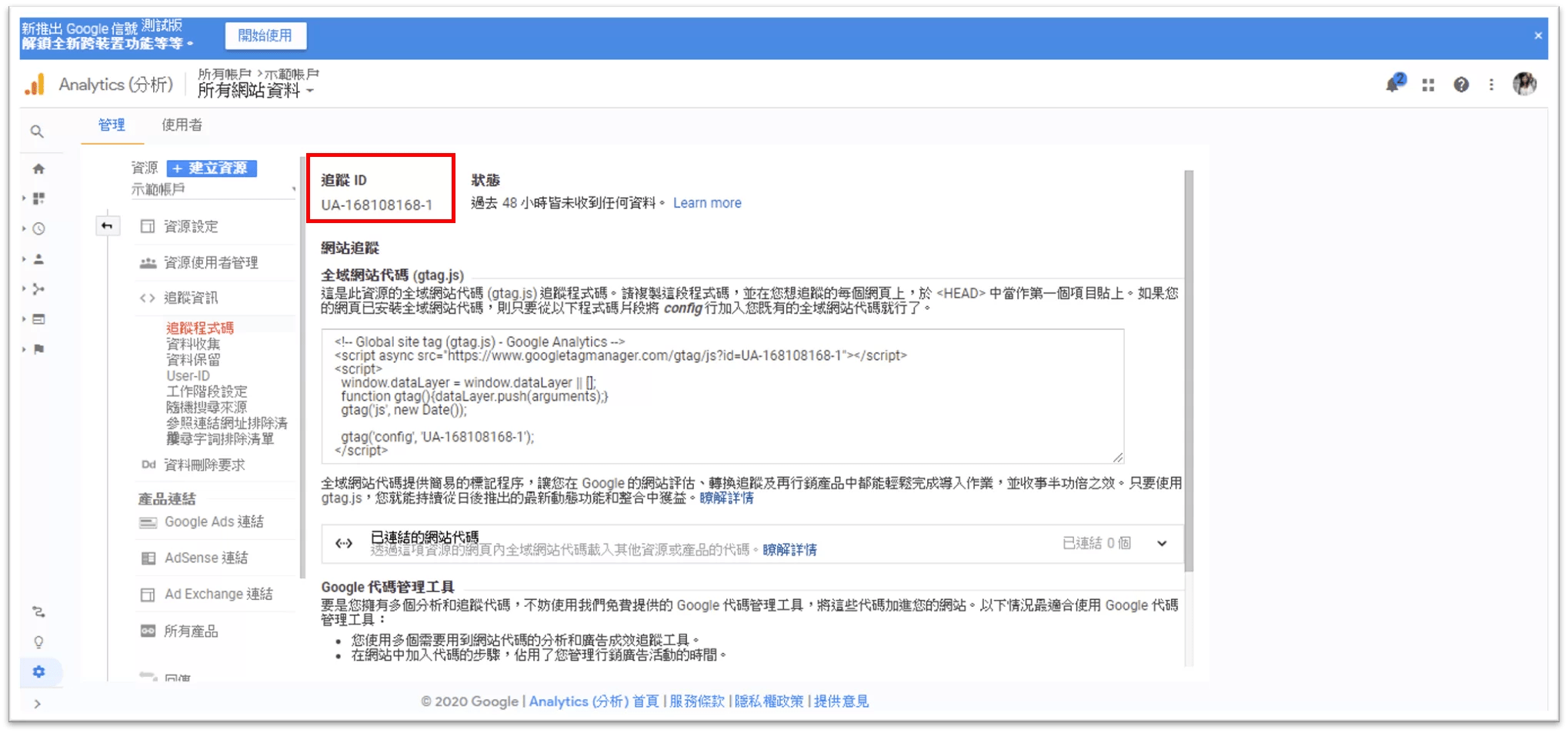Click the AdSense 連結 icon
Screen dimensions: 1568x733
[x=148, y=558]
